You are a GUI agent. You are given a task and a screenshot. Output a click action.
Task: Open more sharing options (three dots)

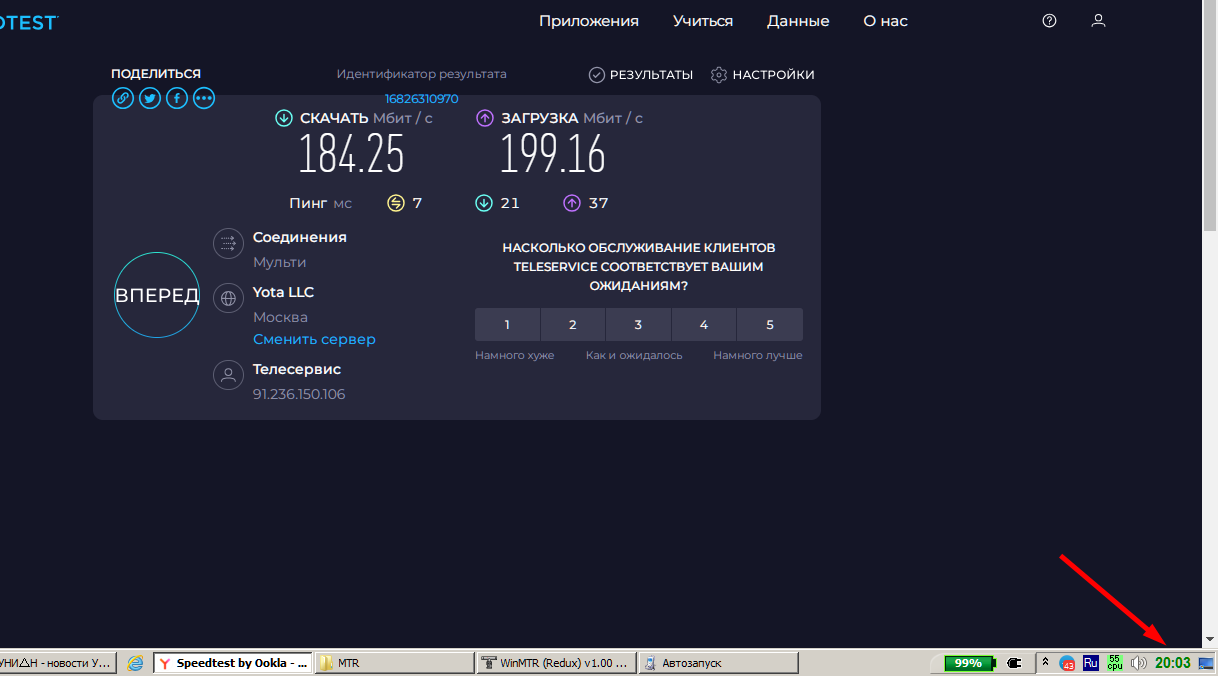pos(204,98)
